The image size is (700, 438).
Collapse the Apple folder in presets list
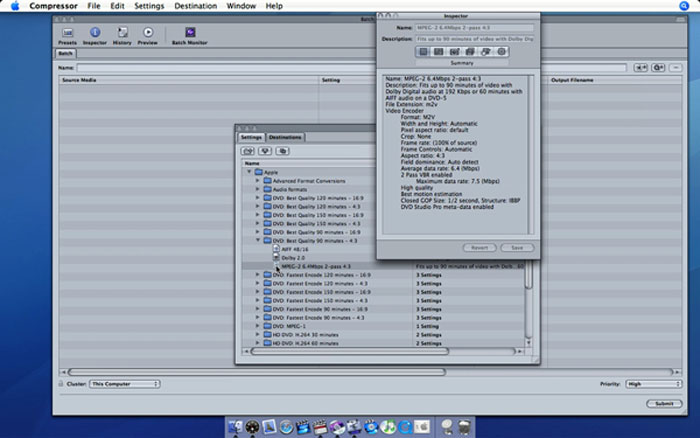point(249,172)
